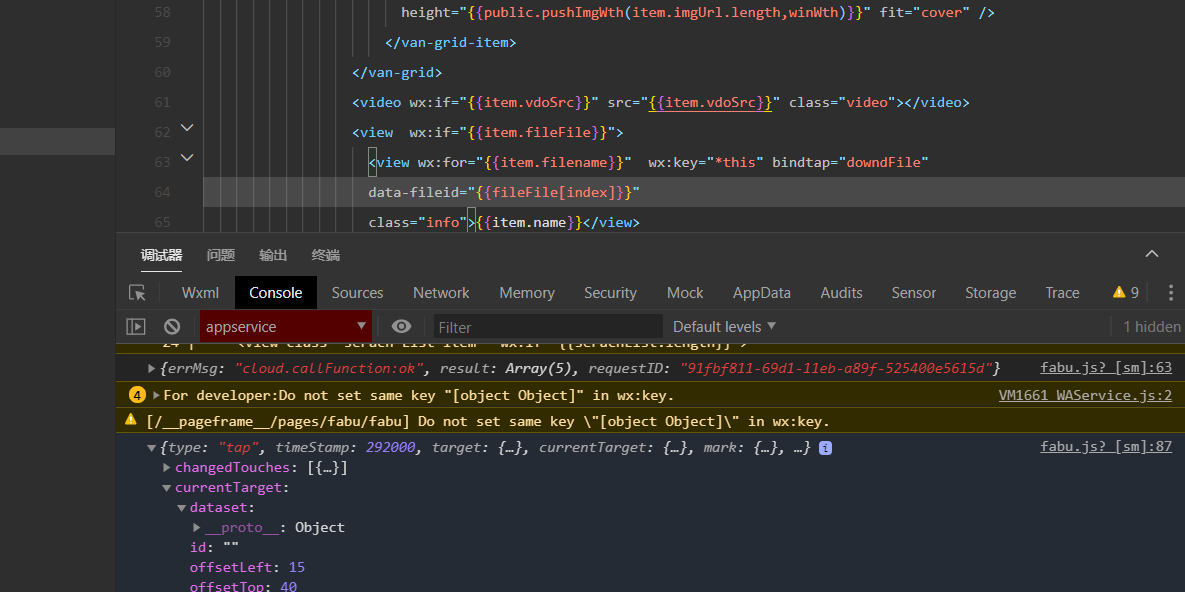Screen dimensions: 1185x592
Task: Open the Network tab
Action: tap(441, 293)
